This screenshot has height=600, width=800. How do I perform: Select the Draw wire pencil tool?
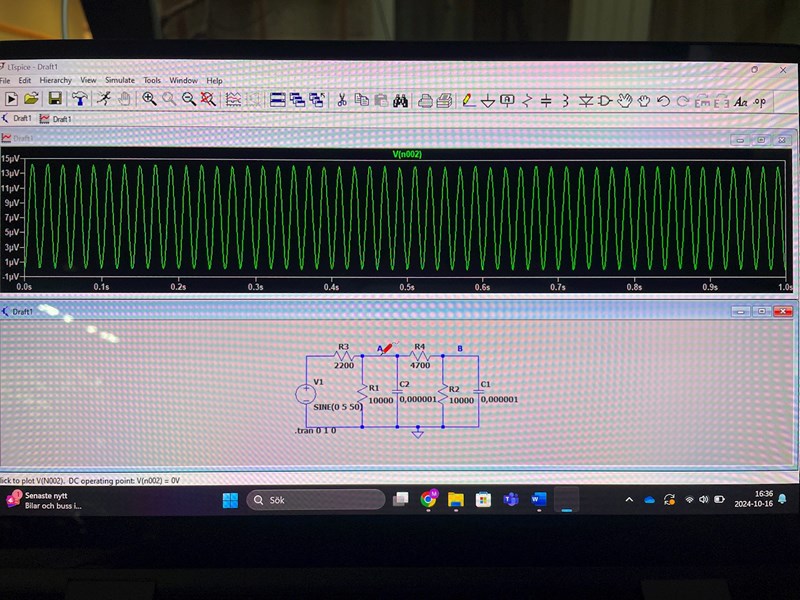(468, 100)
